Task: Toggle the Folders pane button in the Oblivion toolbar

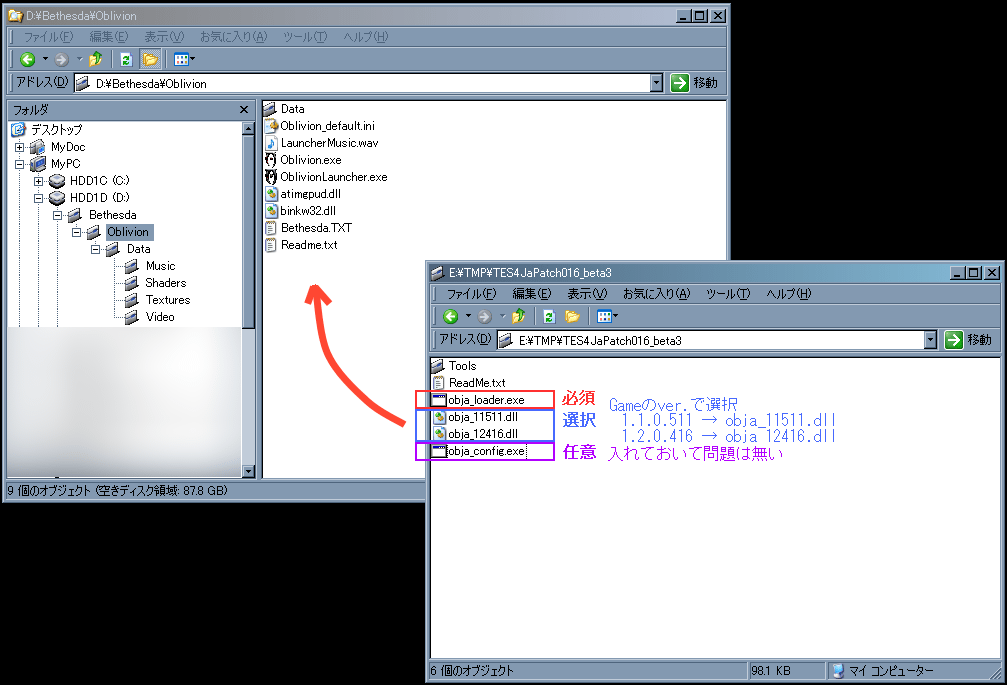Action: click(x=150, y=60)
